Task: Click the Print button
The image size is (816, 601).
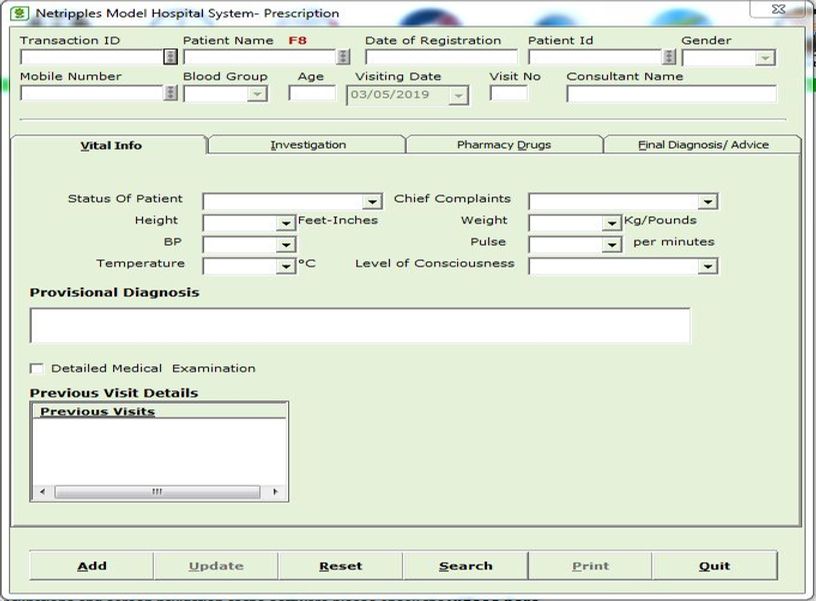Action: (590, 566)
